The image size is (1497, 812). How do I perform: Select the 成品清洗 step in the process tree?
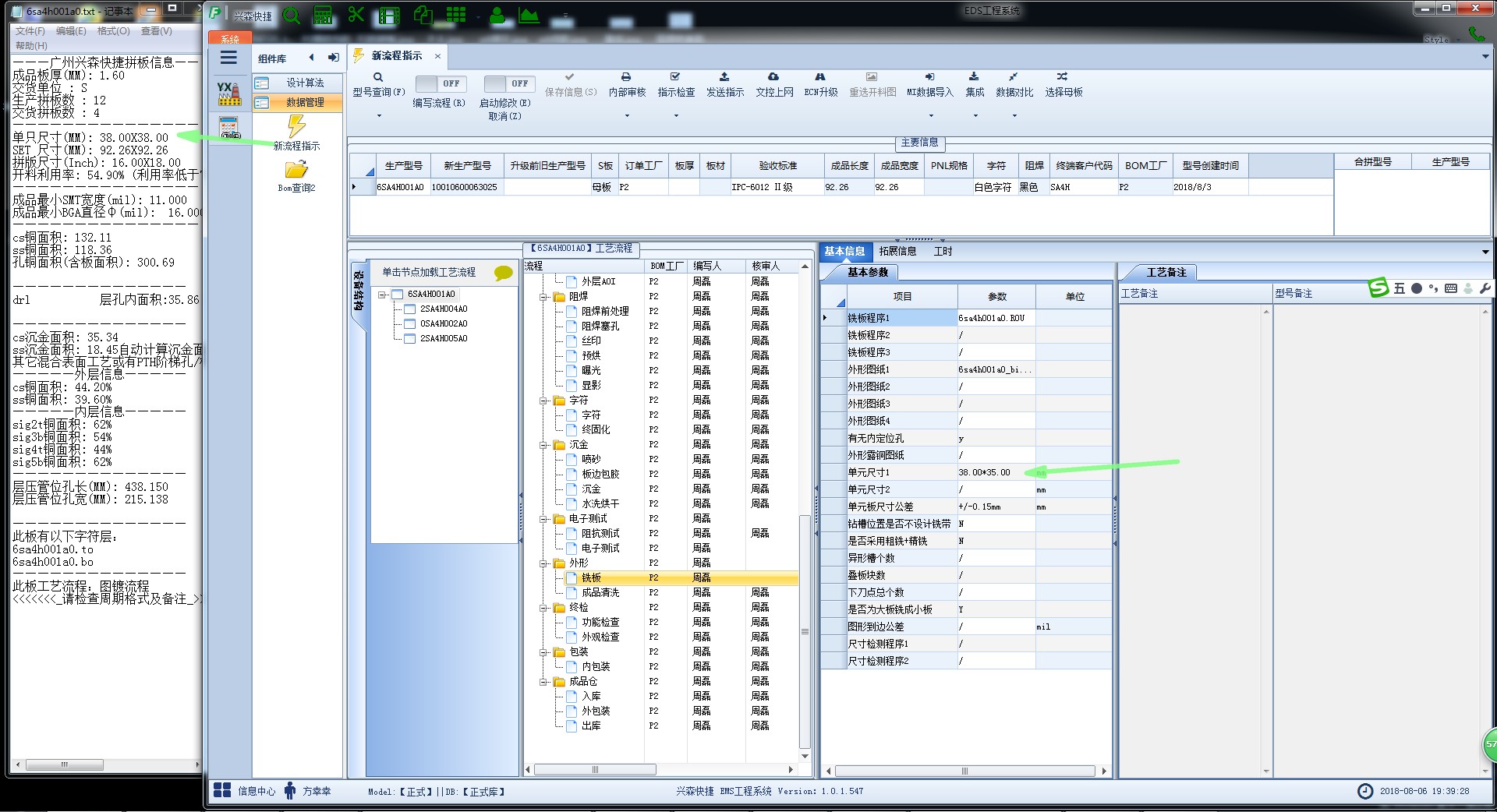[x=600, y=593]
